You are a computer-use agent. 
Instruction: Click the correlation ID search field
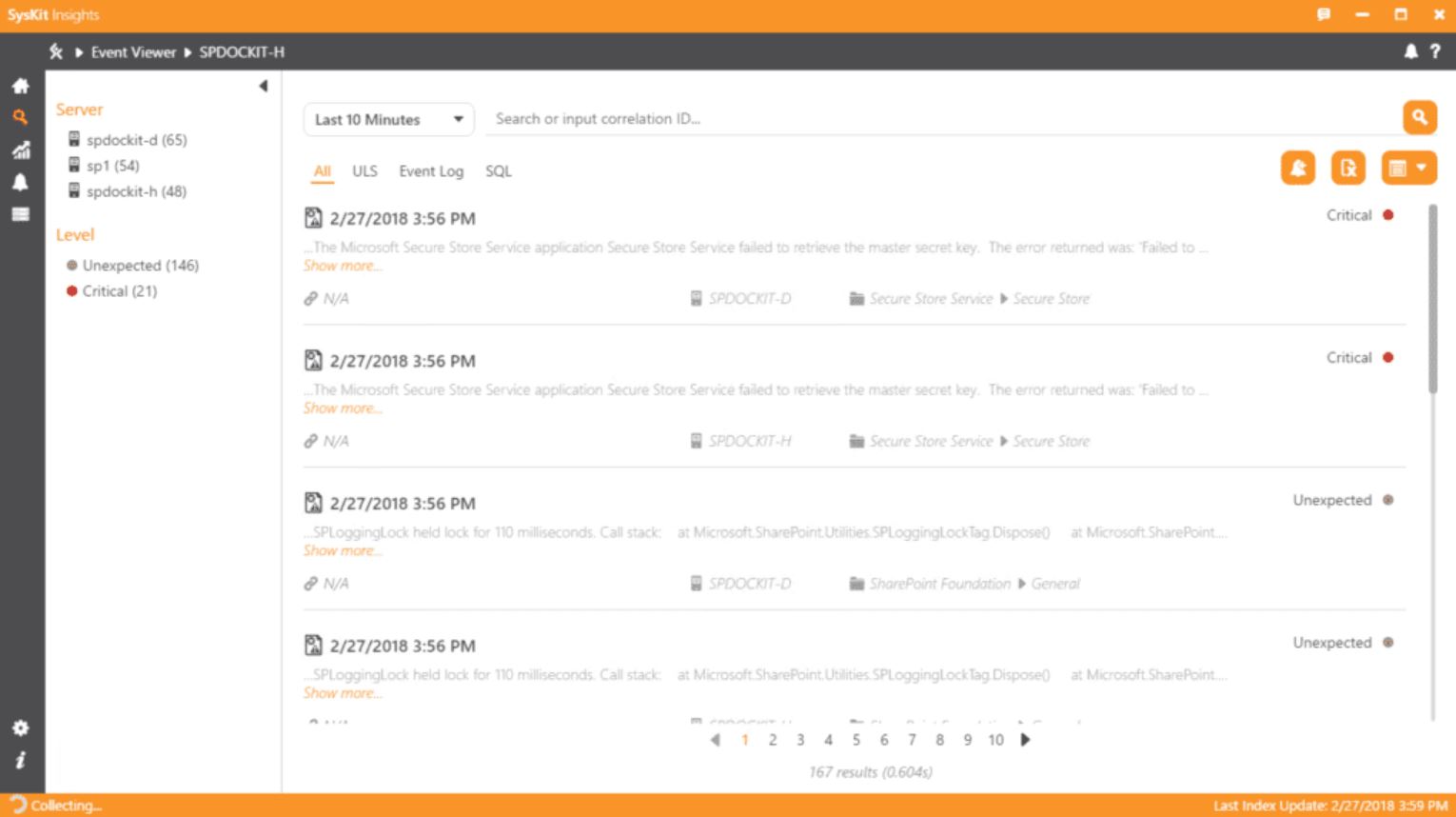tap(942, 119)
